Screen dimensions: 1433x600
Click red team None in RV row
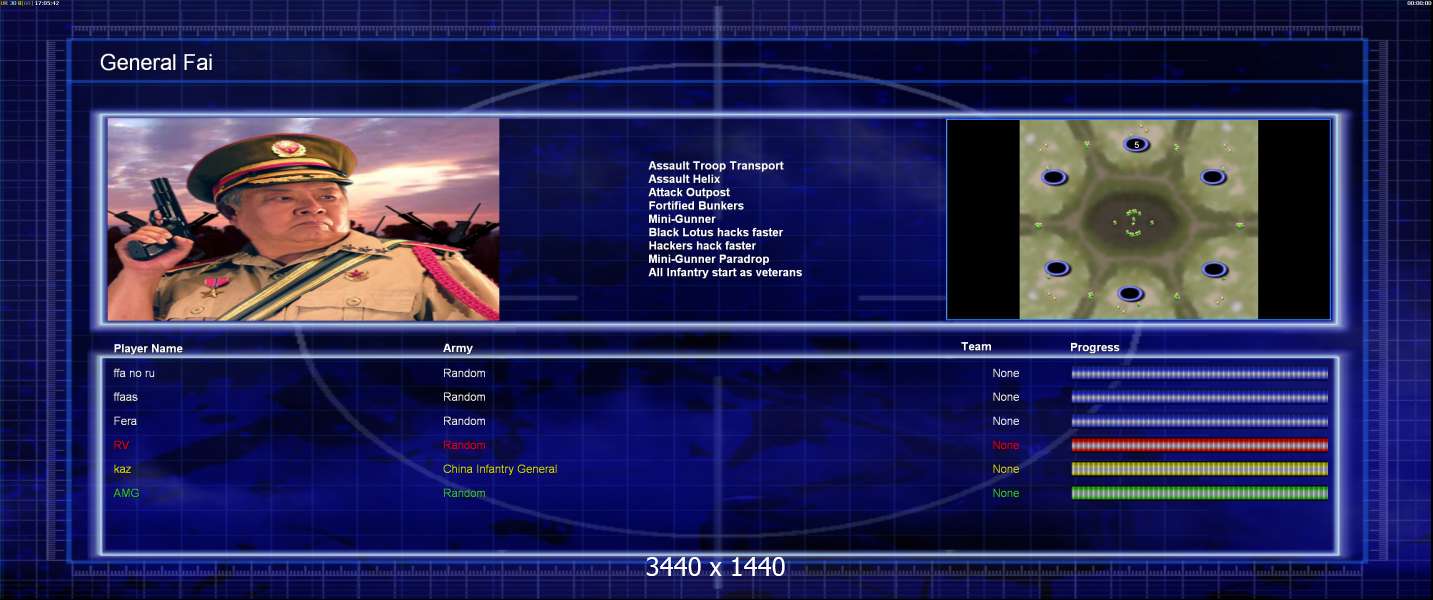[x=1006, y=445]
